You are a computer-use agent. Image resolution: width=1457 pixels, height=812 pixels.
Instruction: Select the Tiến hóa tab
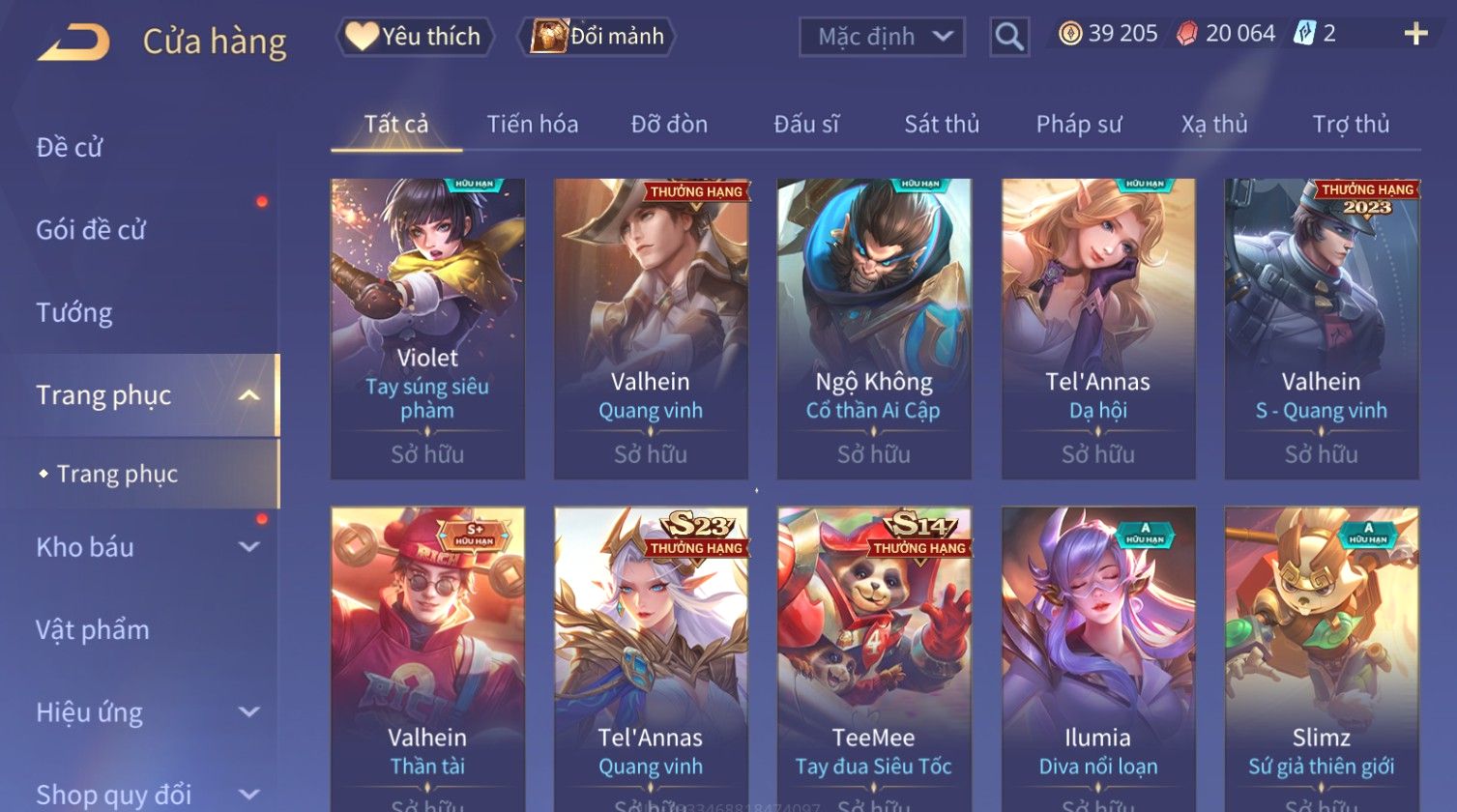533,124
